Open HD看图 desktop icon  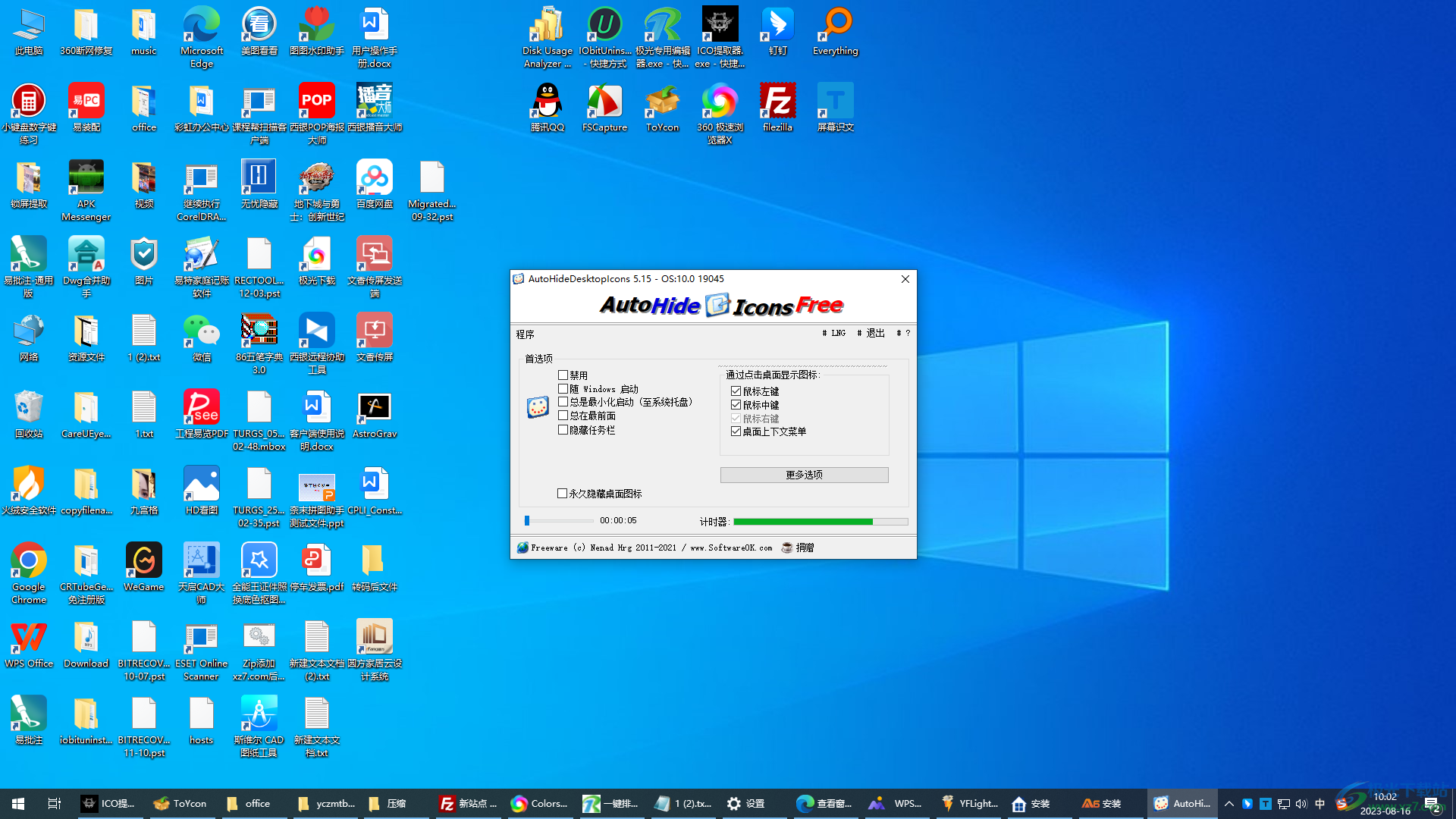[202, 491]
